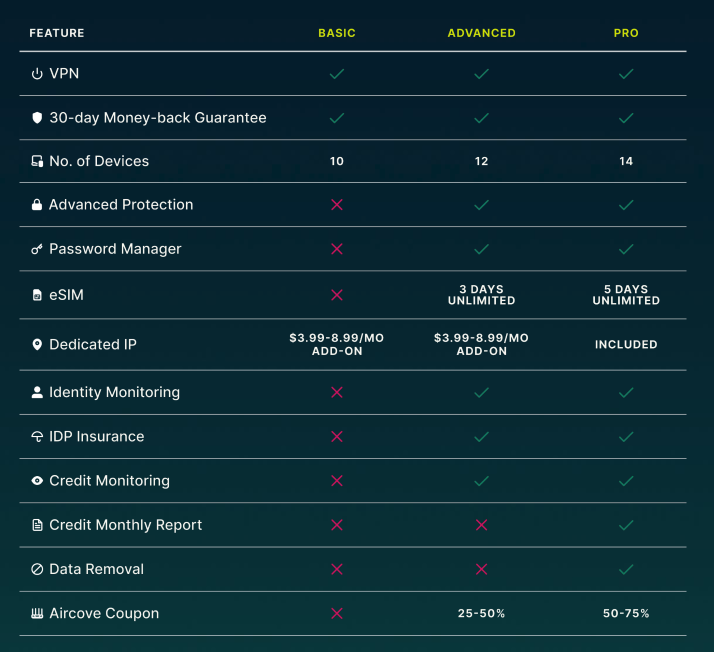Click the Basic red cross for Aircove Coupon

(337, 613)
